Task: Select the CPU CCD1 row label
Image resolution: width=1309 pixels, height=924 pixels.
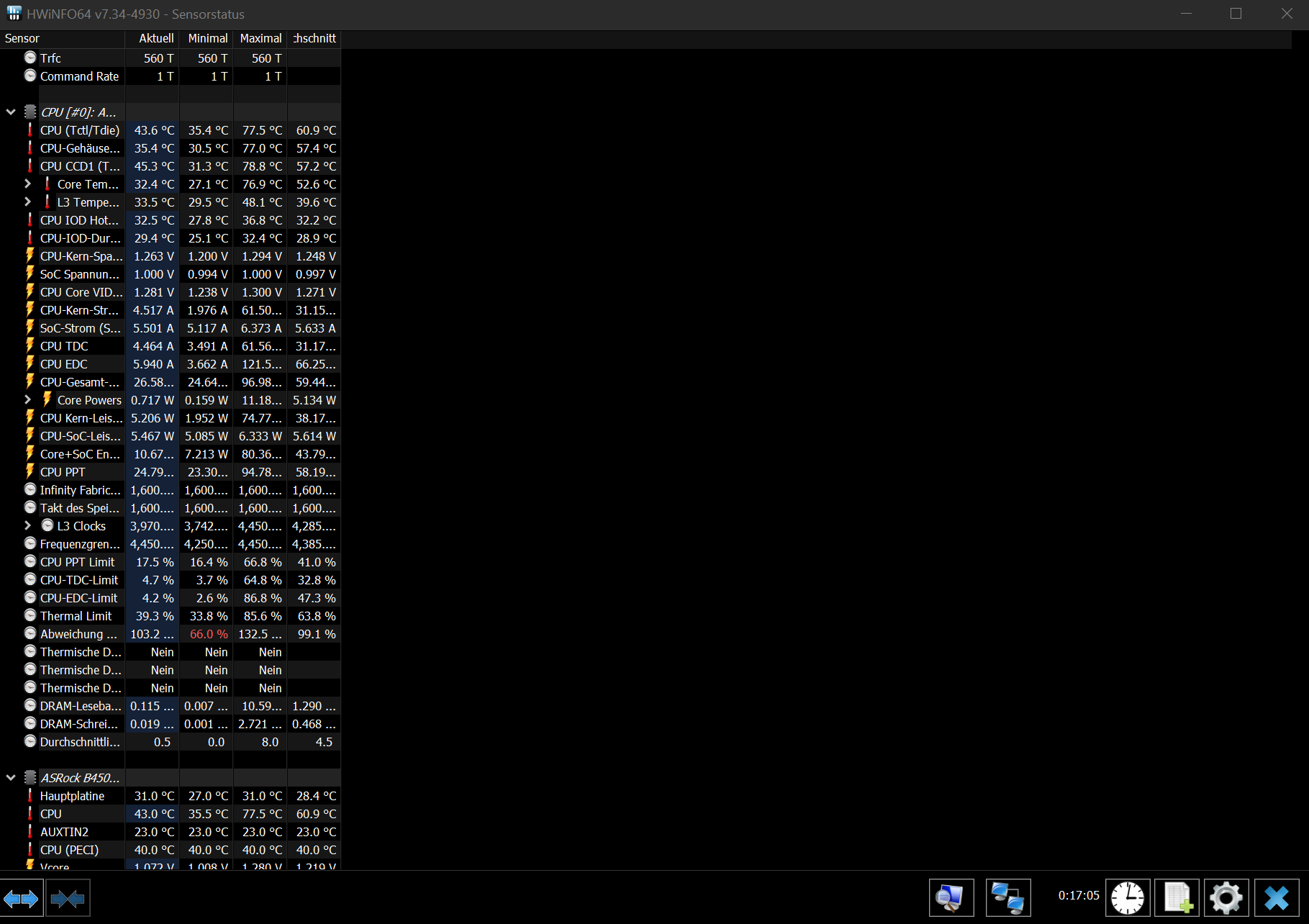Action: (80, 166)
